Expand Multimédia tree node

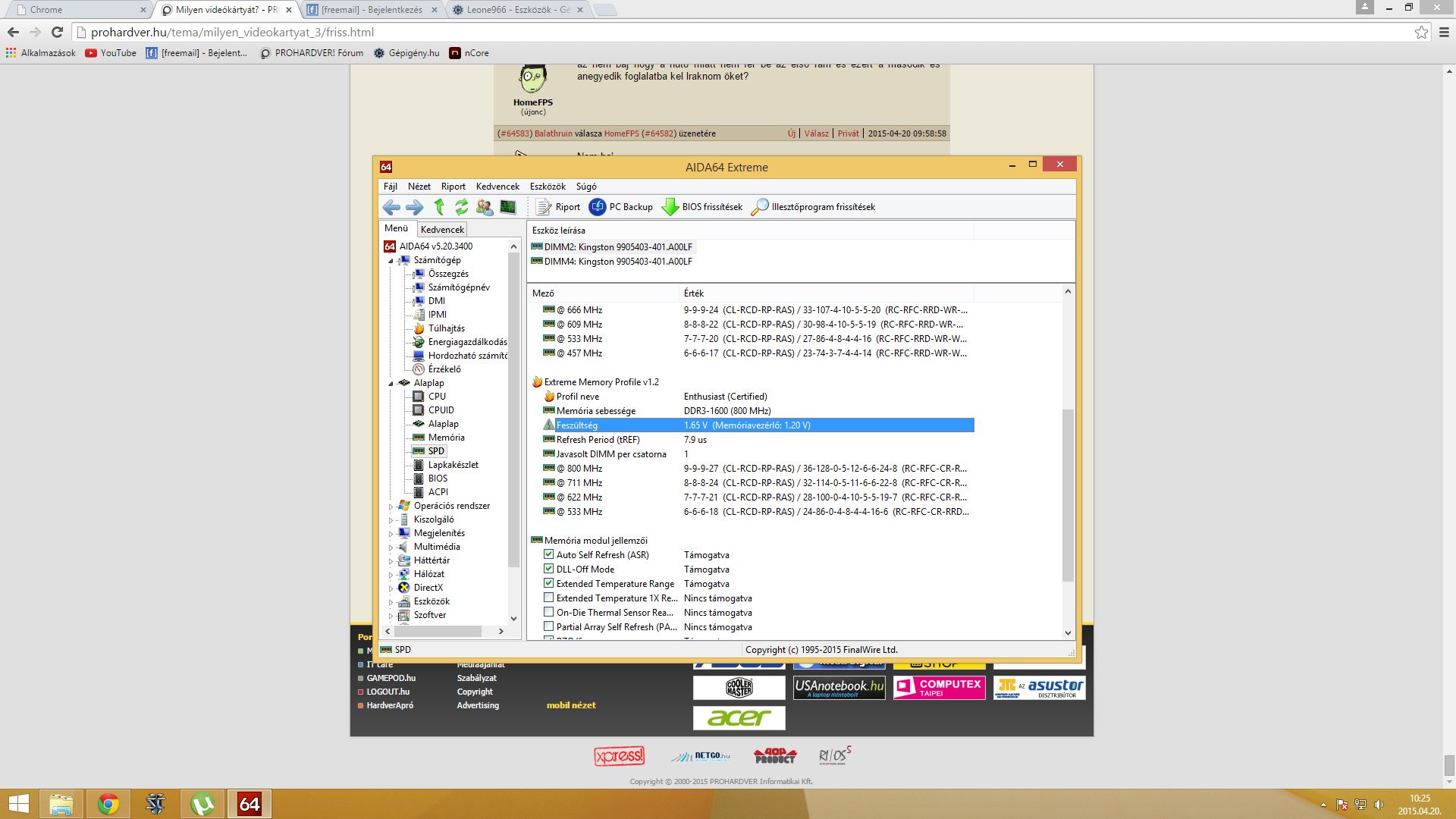(391, 547)
